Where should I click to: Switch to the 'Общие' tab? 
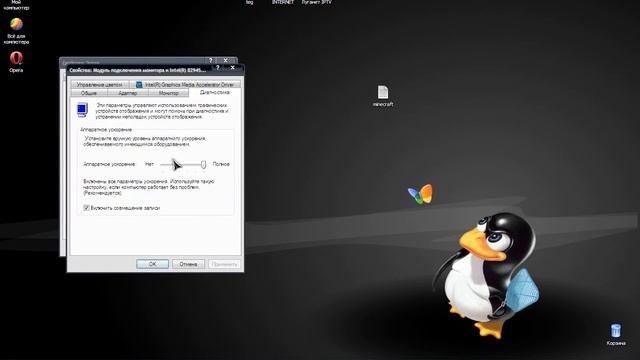pyautogui.click(x=89, y=93)
